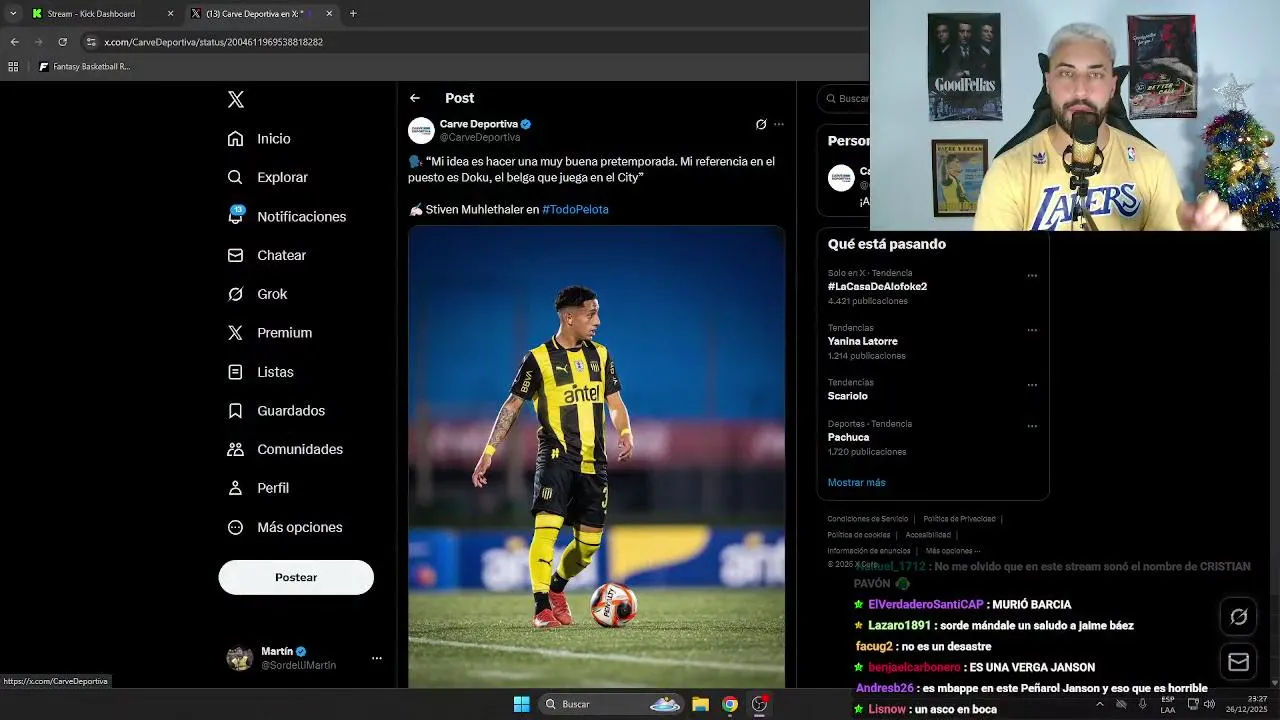The image size is (1280, 720).
Task: Click the Postear button
Action: [x=296, y=577]
